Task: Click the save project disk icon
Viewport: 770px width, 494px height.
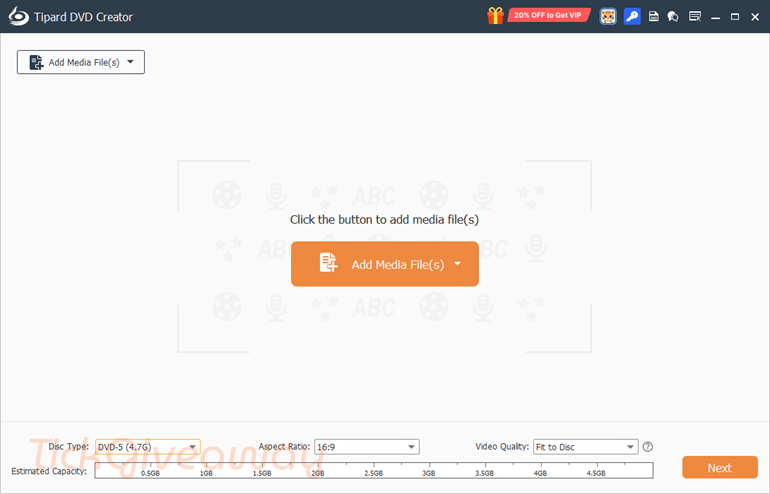Action: click(654, 17)
